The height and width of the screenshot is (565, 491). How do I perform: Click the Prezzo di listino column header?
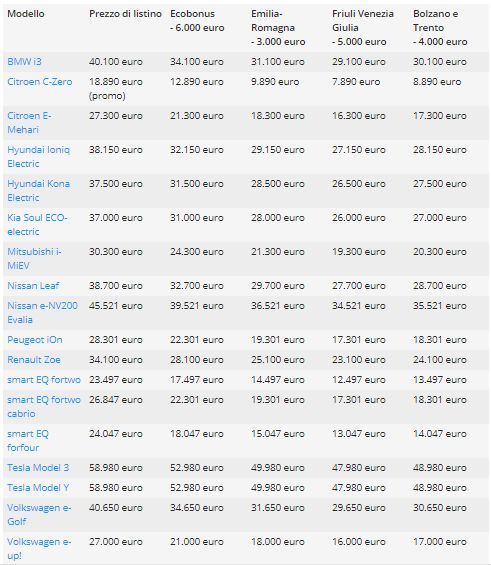click(x=125, y=14)
